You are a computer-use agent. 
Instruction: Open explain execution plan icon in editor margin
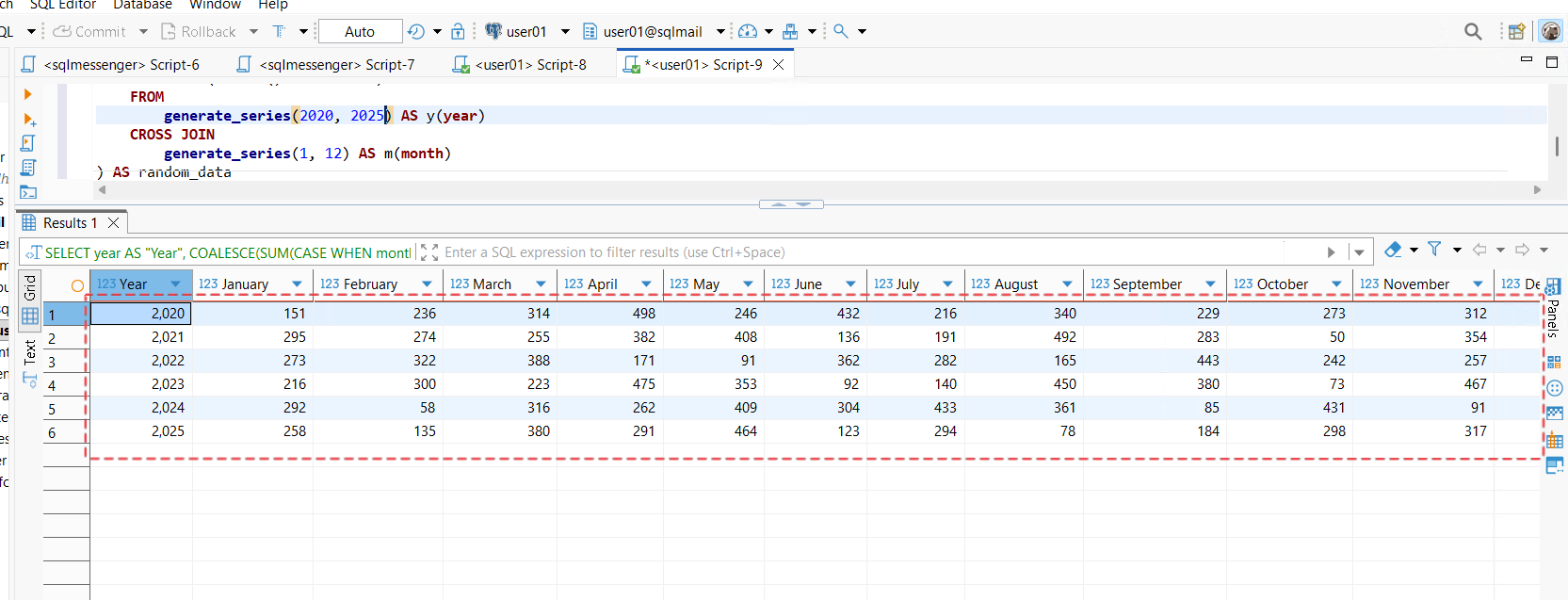click(x=28, y=168)
